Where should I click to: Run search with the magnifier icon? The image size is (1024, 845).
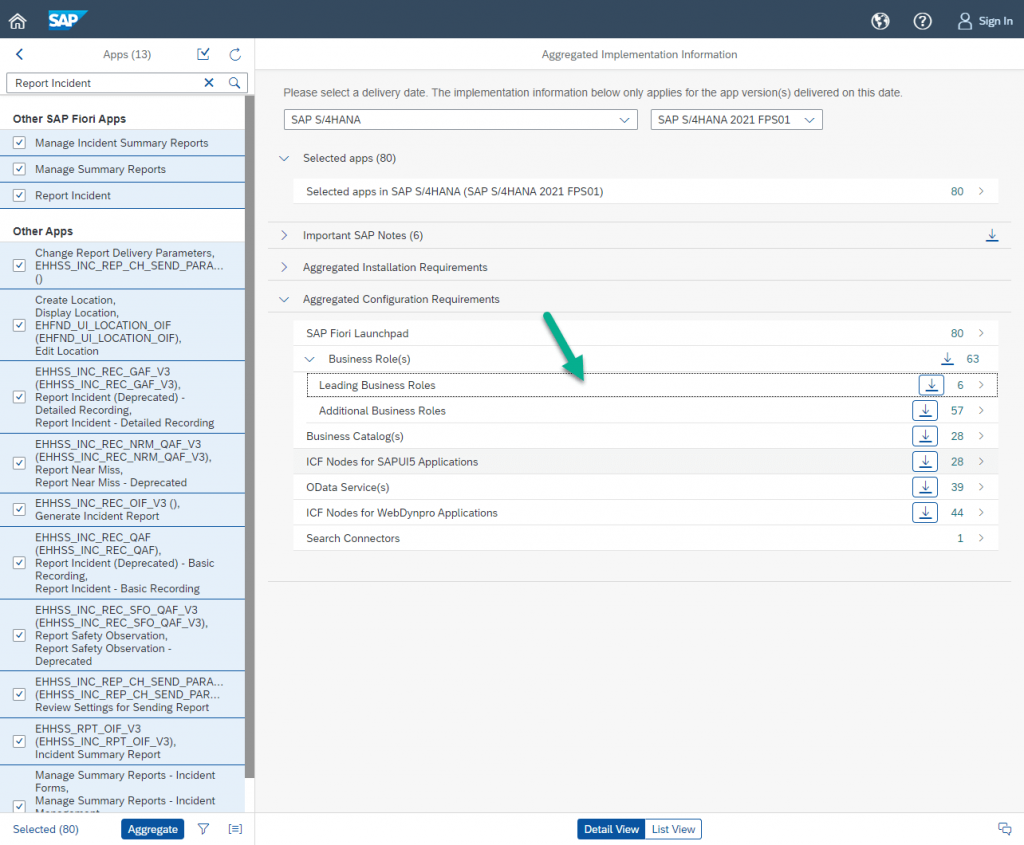click(234, 82)
